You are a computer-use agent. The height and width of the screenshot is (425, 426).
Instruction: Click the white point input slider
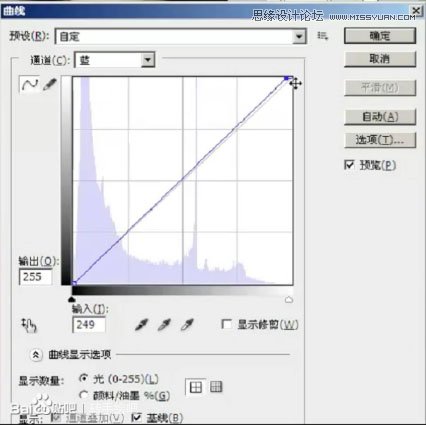coord(289,300)
